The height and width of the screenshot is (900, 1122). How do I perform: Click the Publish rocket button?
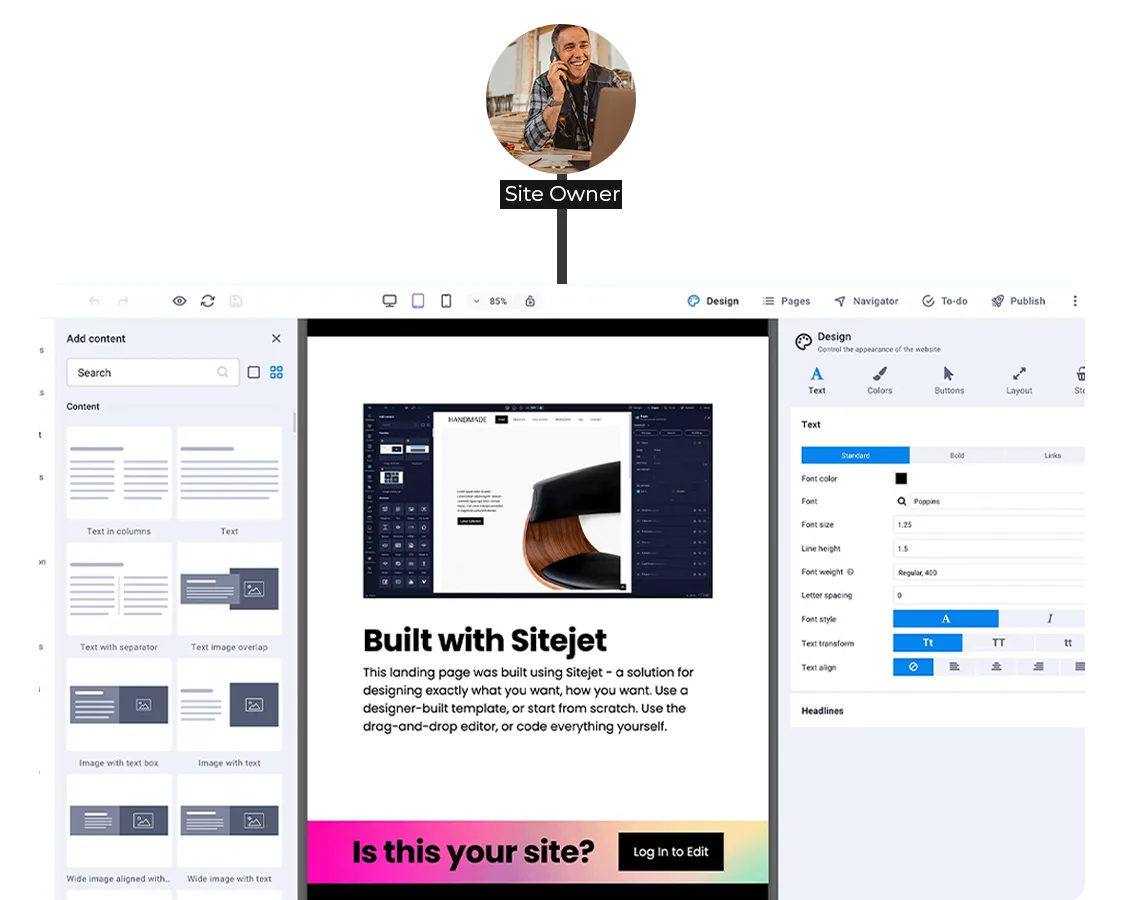[x=1018, y=301]
